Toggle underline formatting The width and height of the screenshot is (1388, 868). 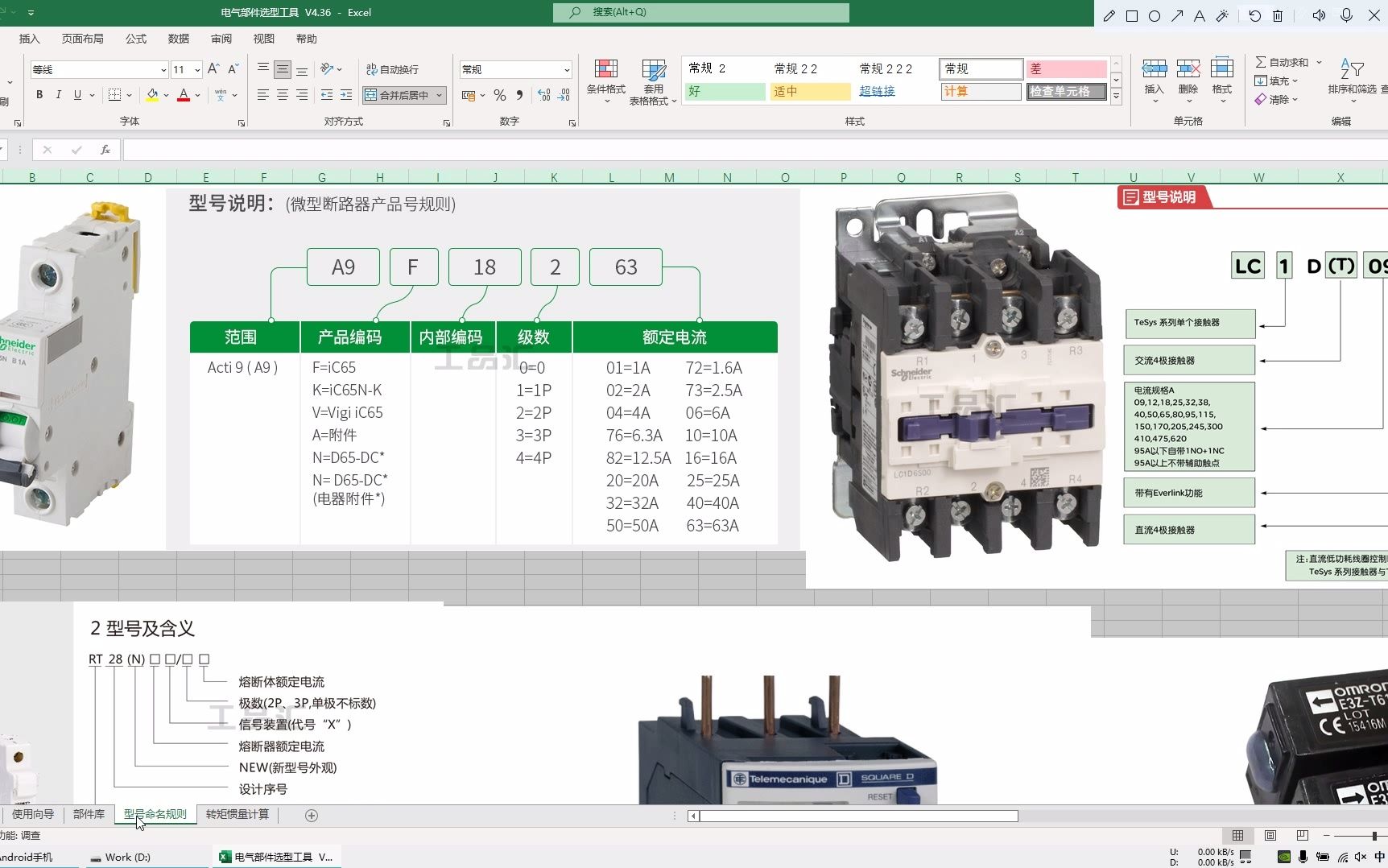point(77,95)
